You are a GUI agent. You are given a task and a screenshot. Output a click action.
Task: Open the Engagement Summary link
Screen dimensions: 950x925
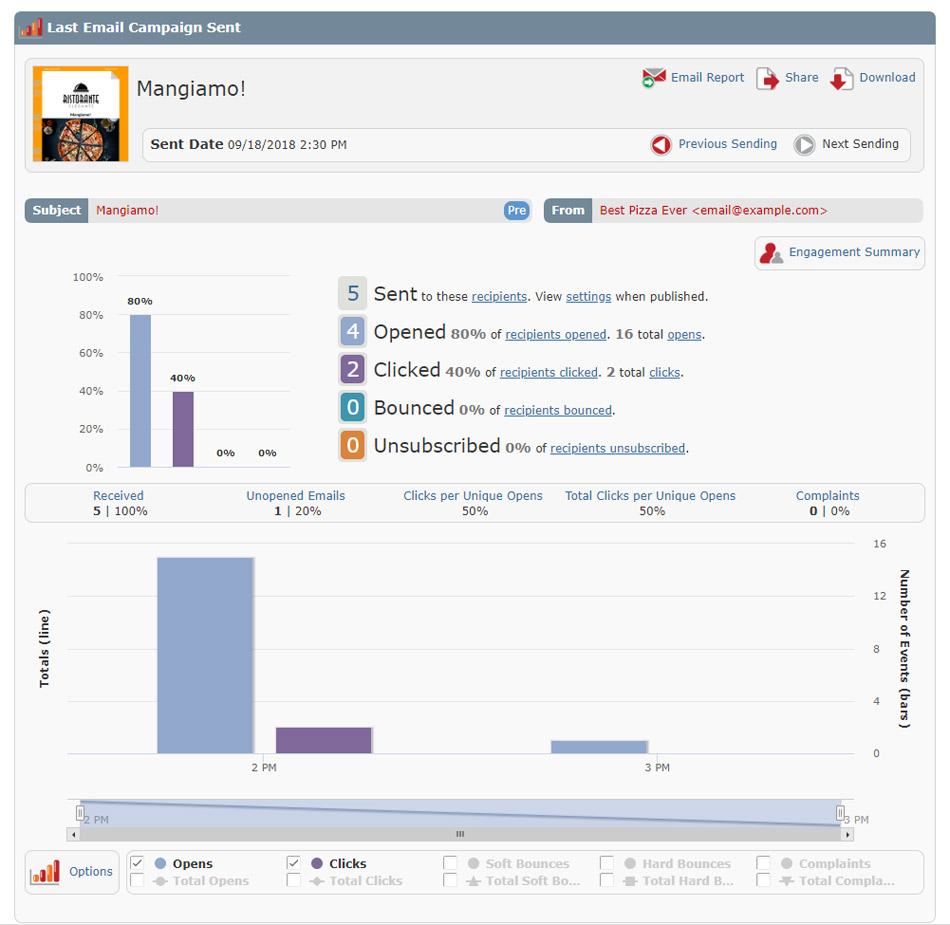coord(854,252)
